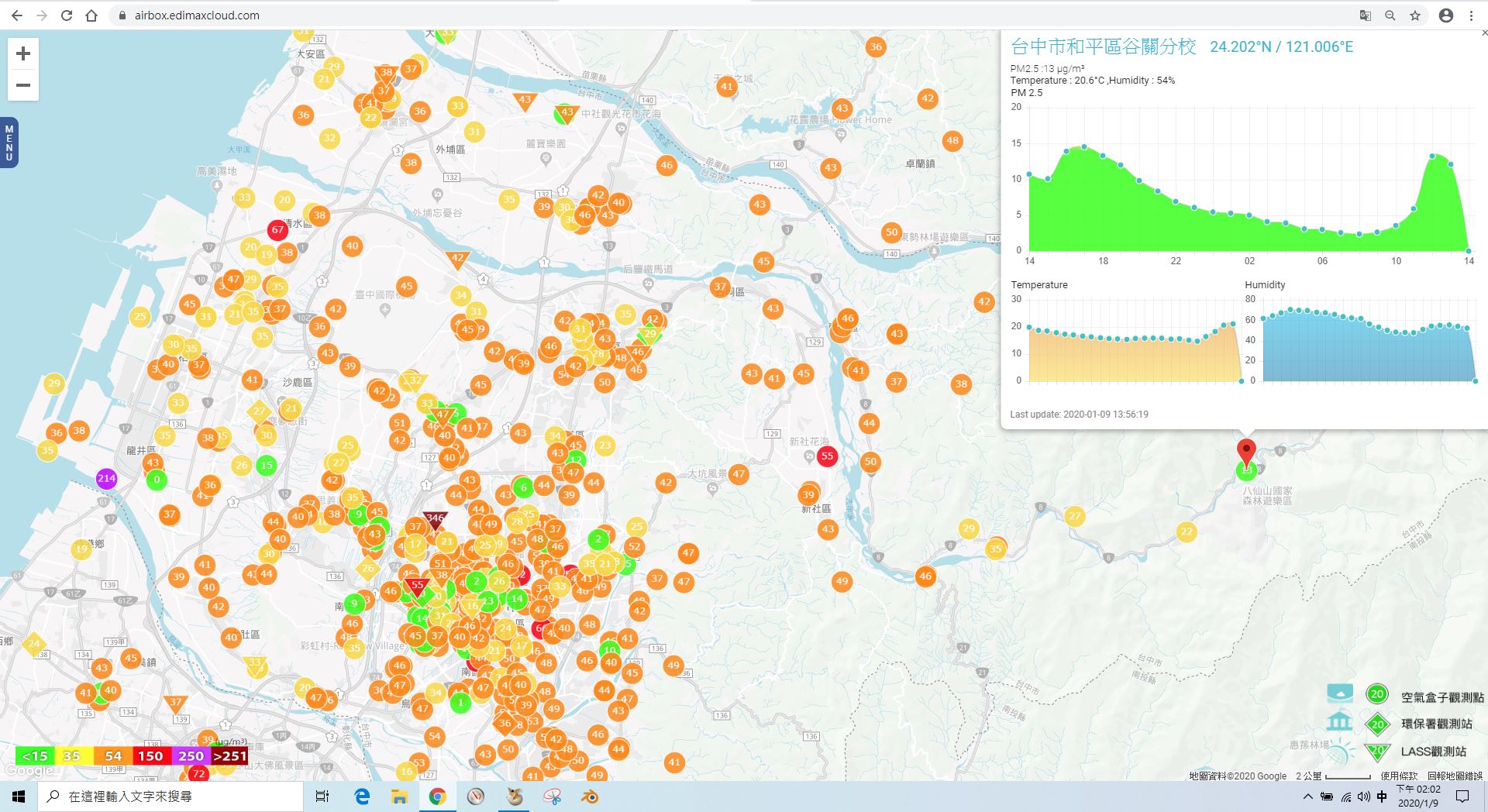The image size is (1488, 812).
Task: Click the red 150 legend color block
Action: [150, 755]
